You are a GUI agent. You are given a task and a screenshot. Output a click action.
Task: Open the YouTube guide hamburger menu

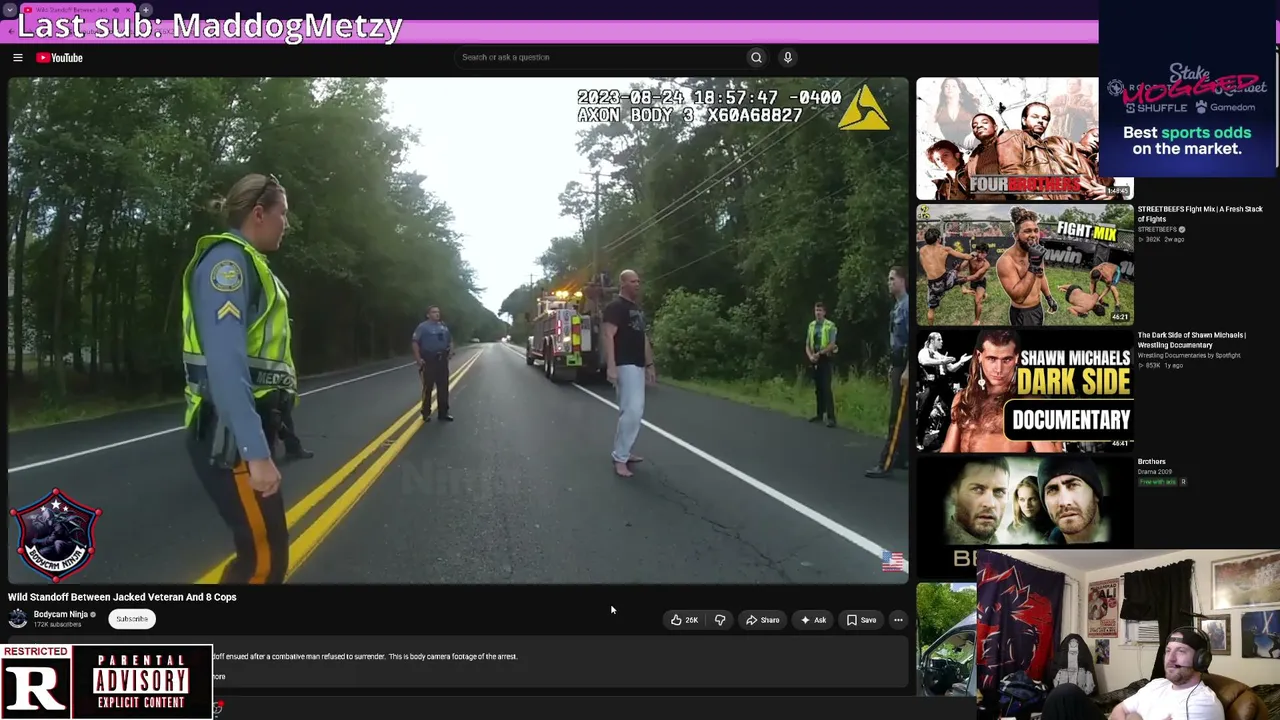(18, 58)
